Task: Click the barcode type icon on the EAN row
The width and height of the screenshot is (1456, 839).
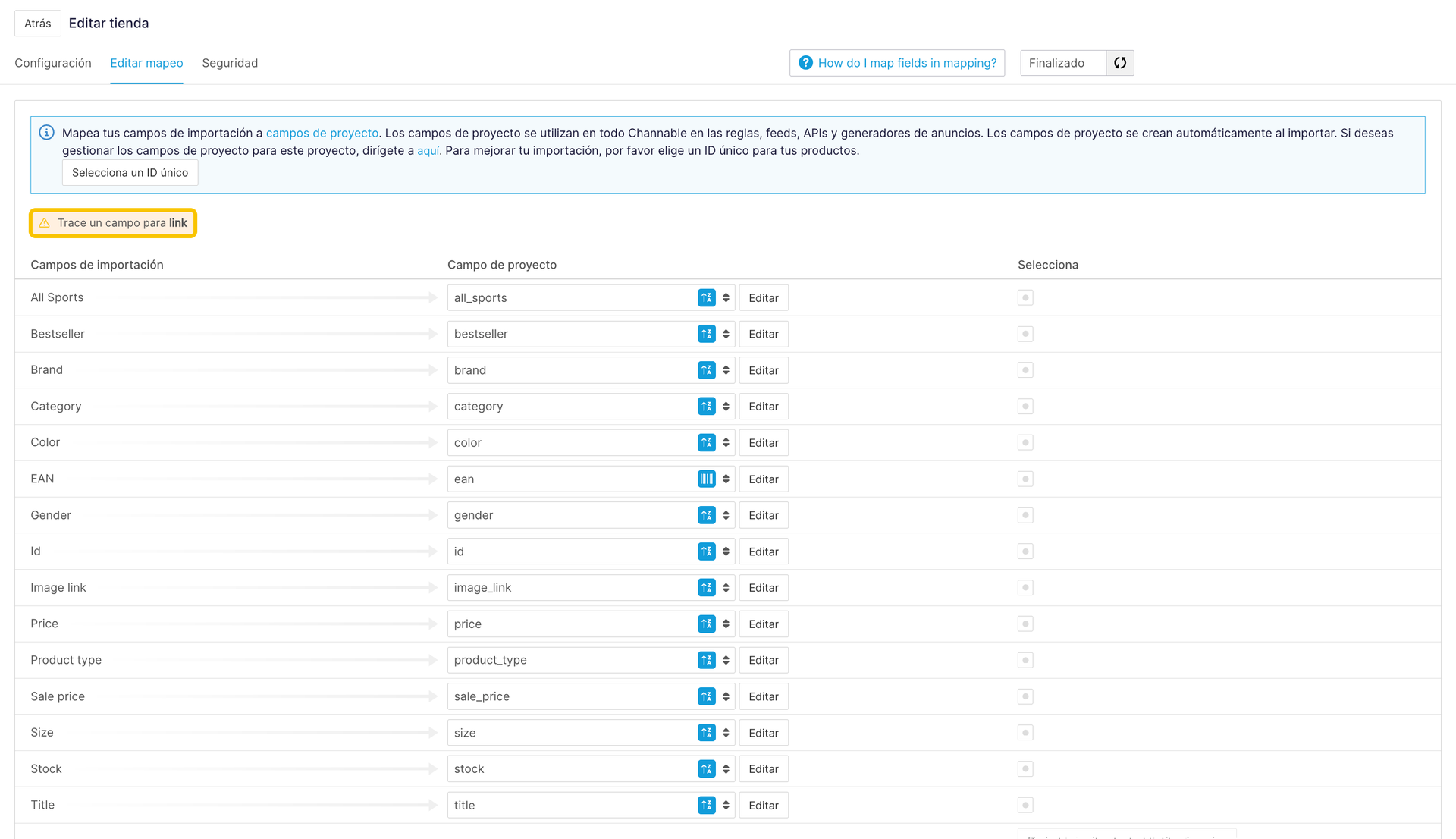Action: click(707, 479)
